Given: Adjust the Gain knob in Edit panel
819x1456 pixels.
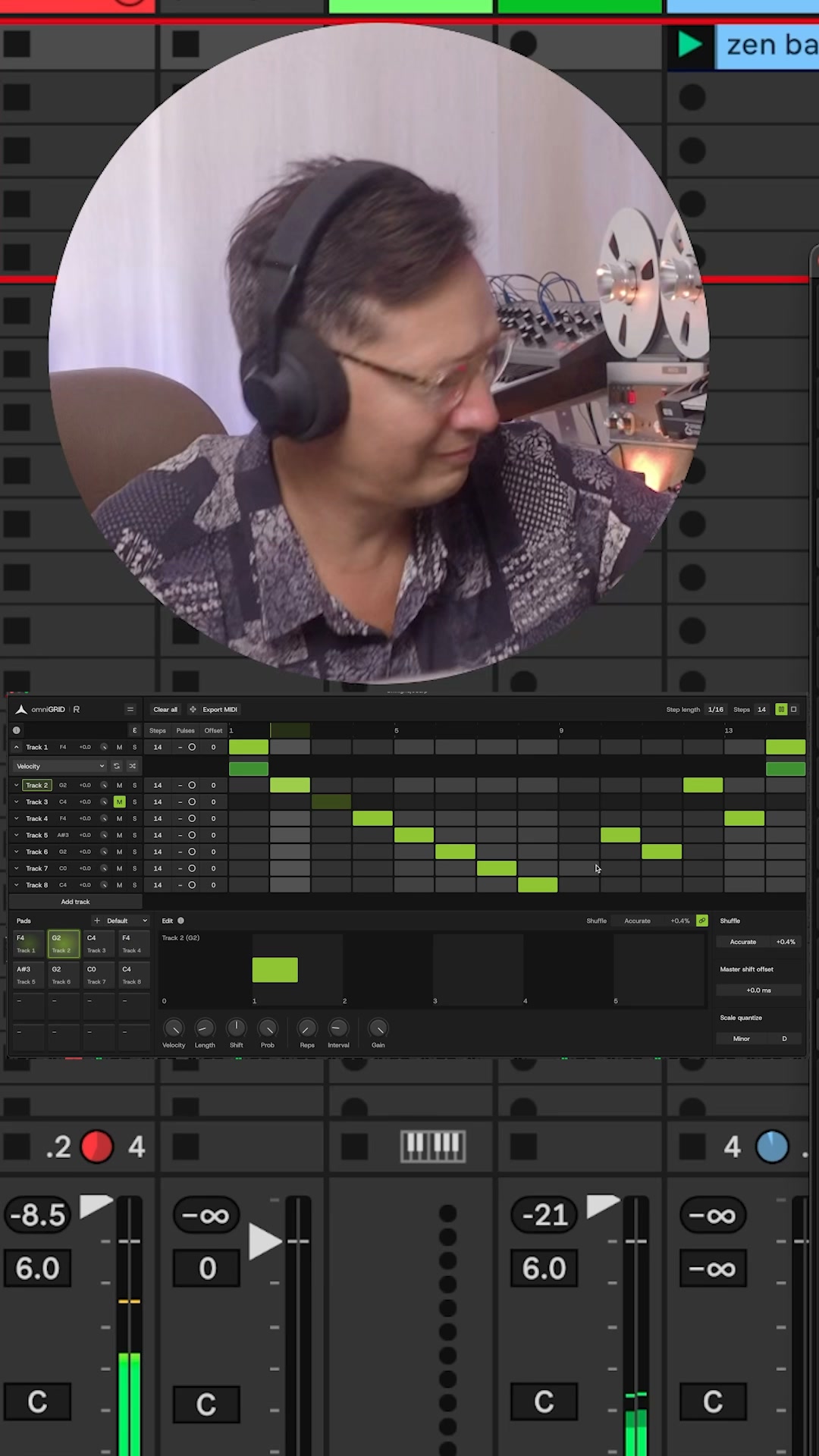Looking at the screenshot, I should click(378, 1028).
